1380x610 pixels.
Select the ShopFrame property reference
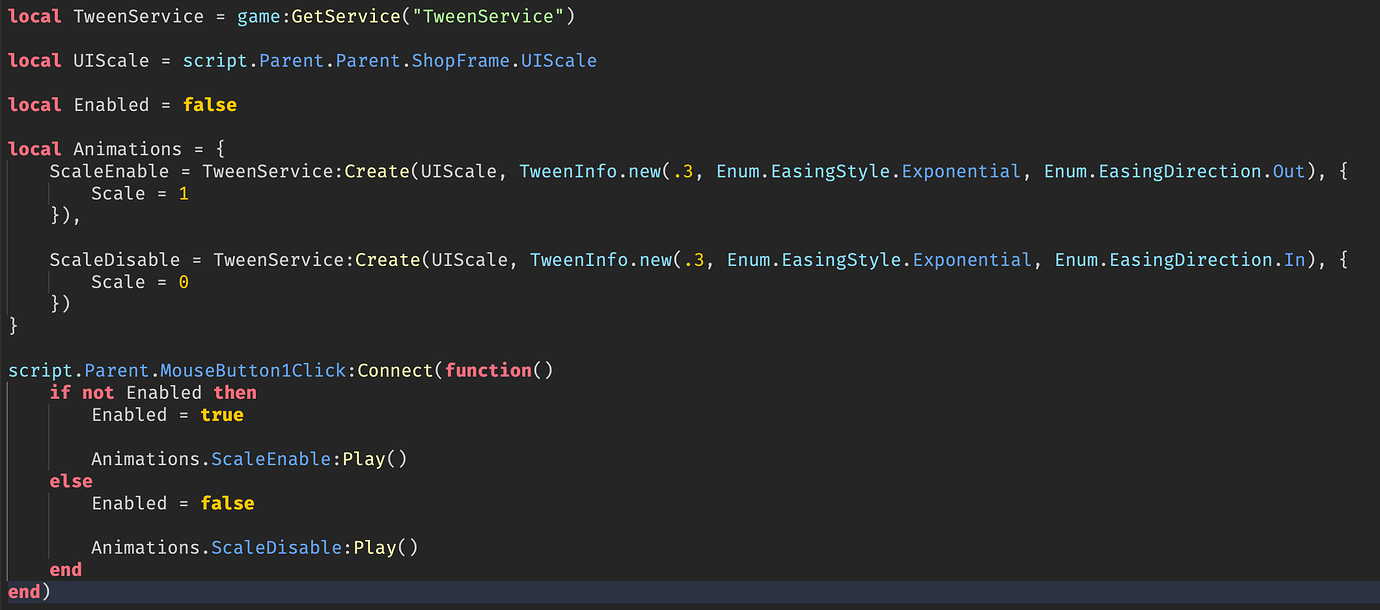[459, 60]
